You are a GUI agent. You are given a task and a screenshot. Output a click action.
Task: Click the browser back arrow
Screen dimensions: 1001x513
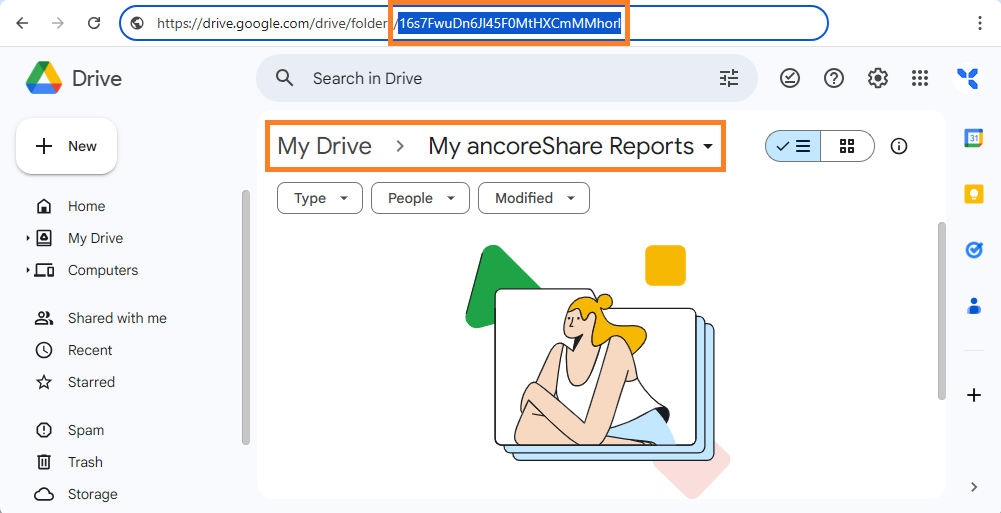click(22, 24)
